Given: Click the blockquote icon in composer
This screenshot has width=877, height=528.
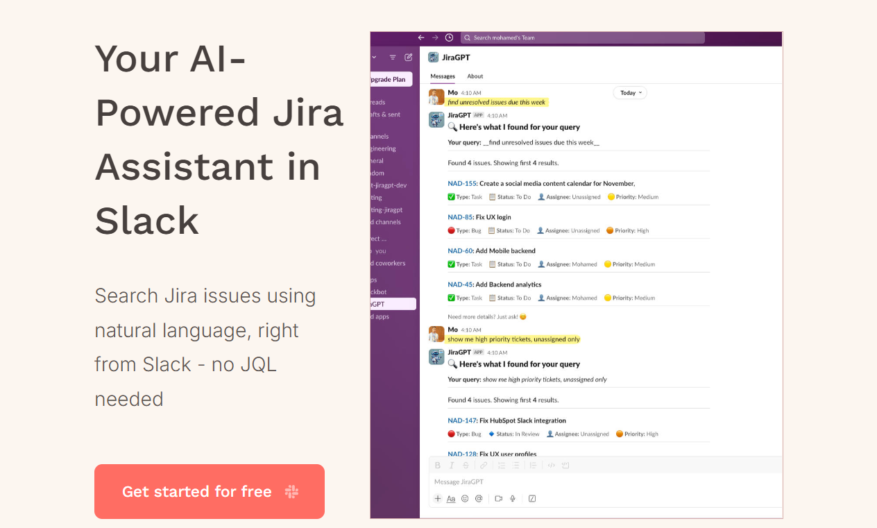Looking at the screenshot, I should coord(533,465).
